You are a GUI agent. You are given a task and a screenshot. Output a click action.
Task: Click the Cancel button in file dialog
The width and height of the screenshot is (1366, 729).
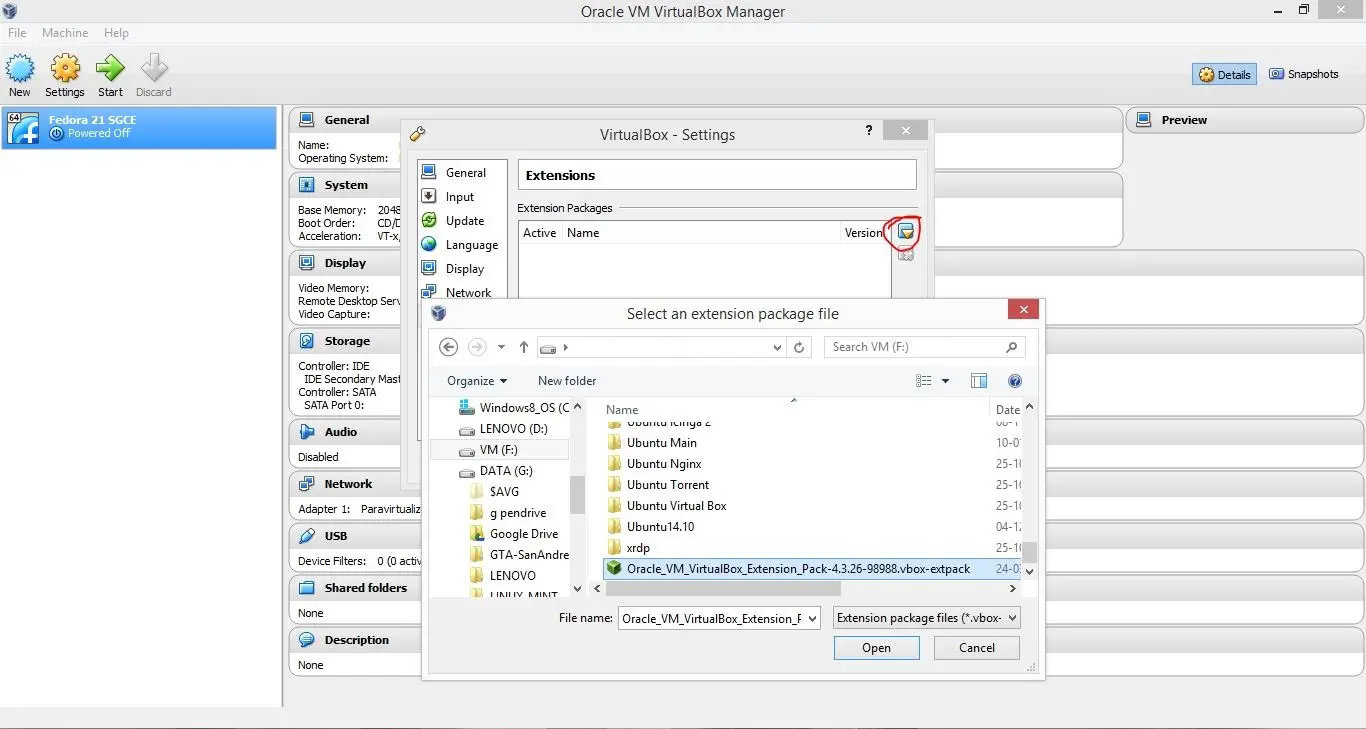(977, 648)
